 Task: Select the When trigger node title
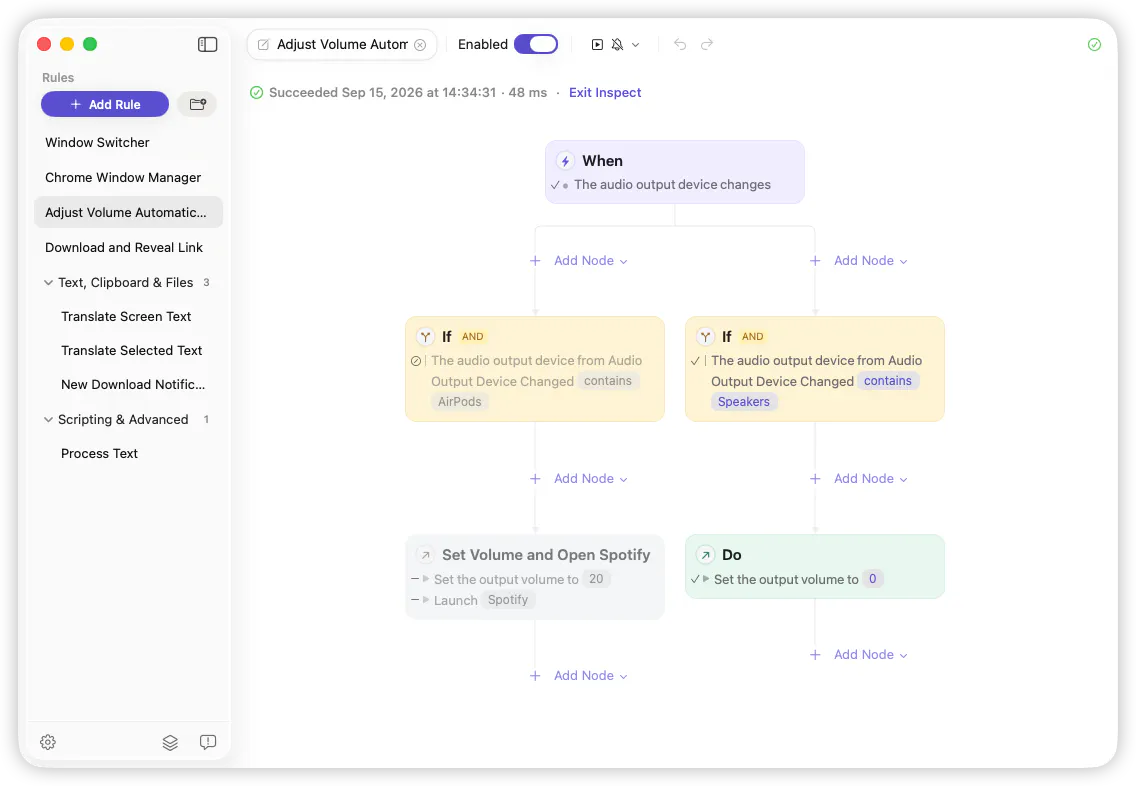[603, 161]
